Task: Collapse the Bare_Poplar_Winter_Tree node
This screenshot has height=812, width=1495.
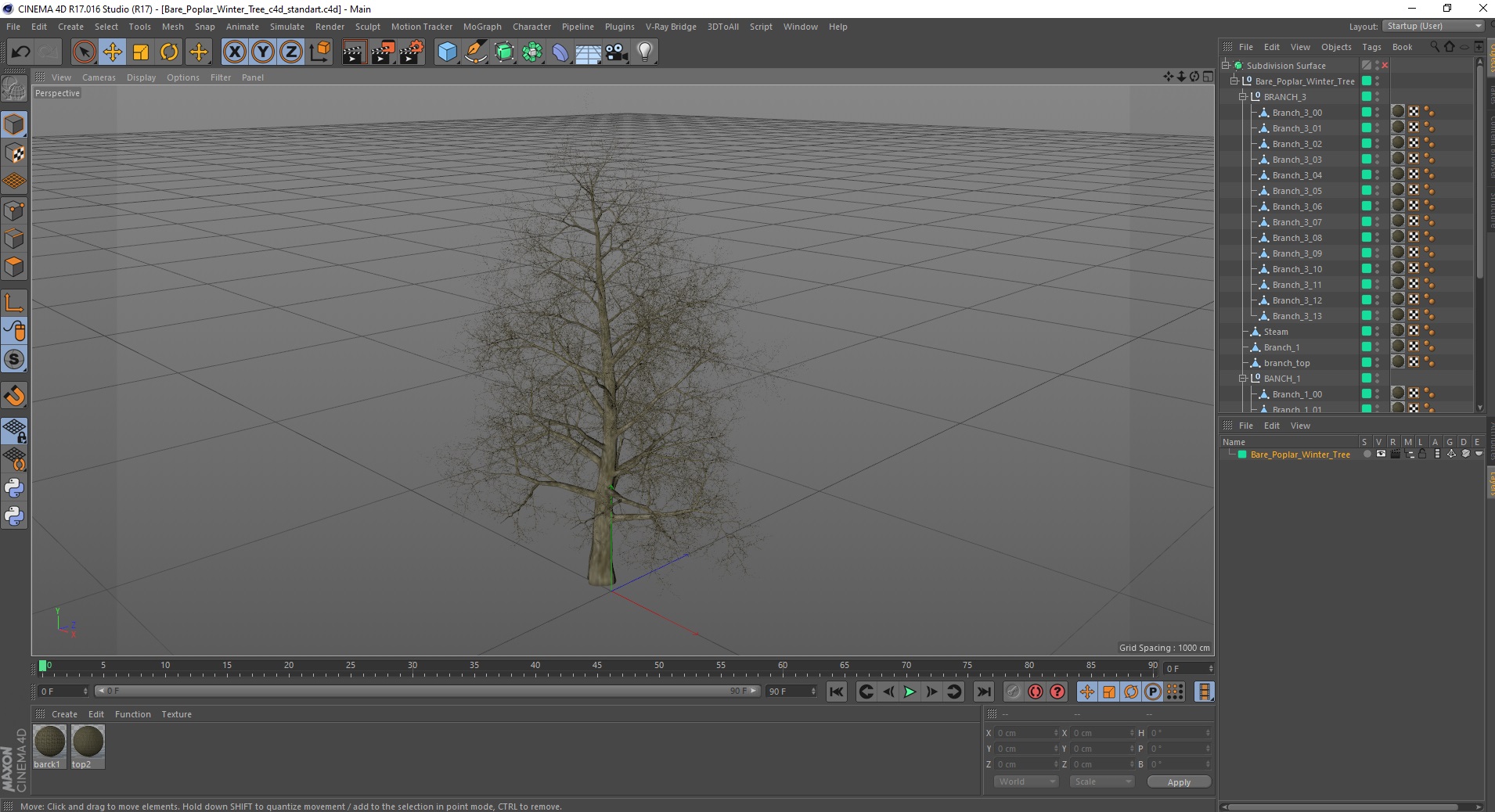Action: click(1234, 81)
